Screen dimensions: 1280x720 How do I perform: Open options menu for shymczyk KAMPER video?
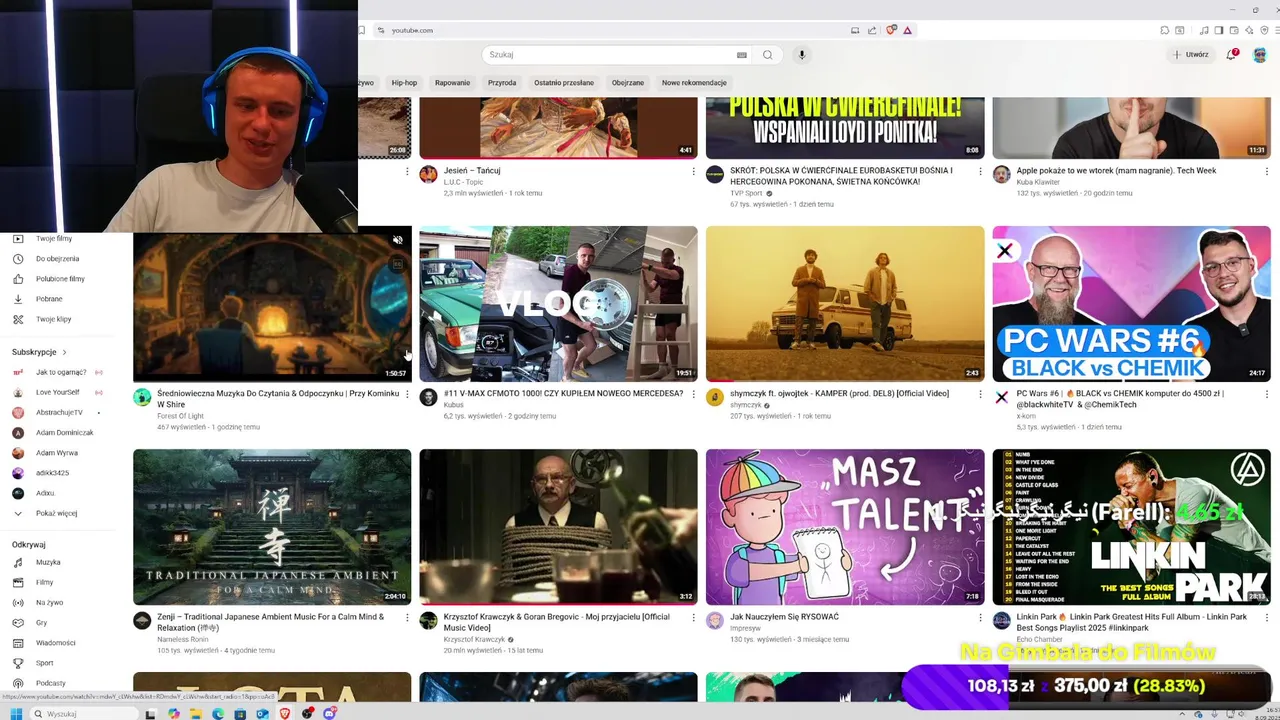tap(980, 394)
